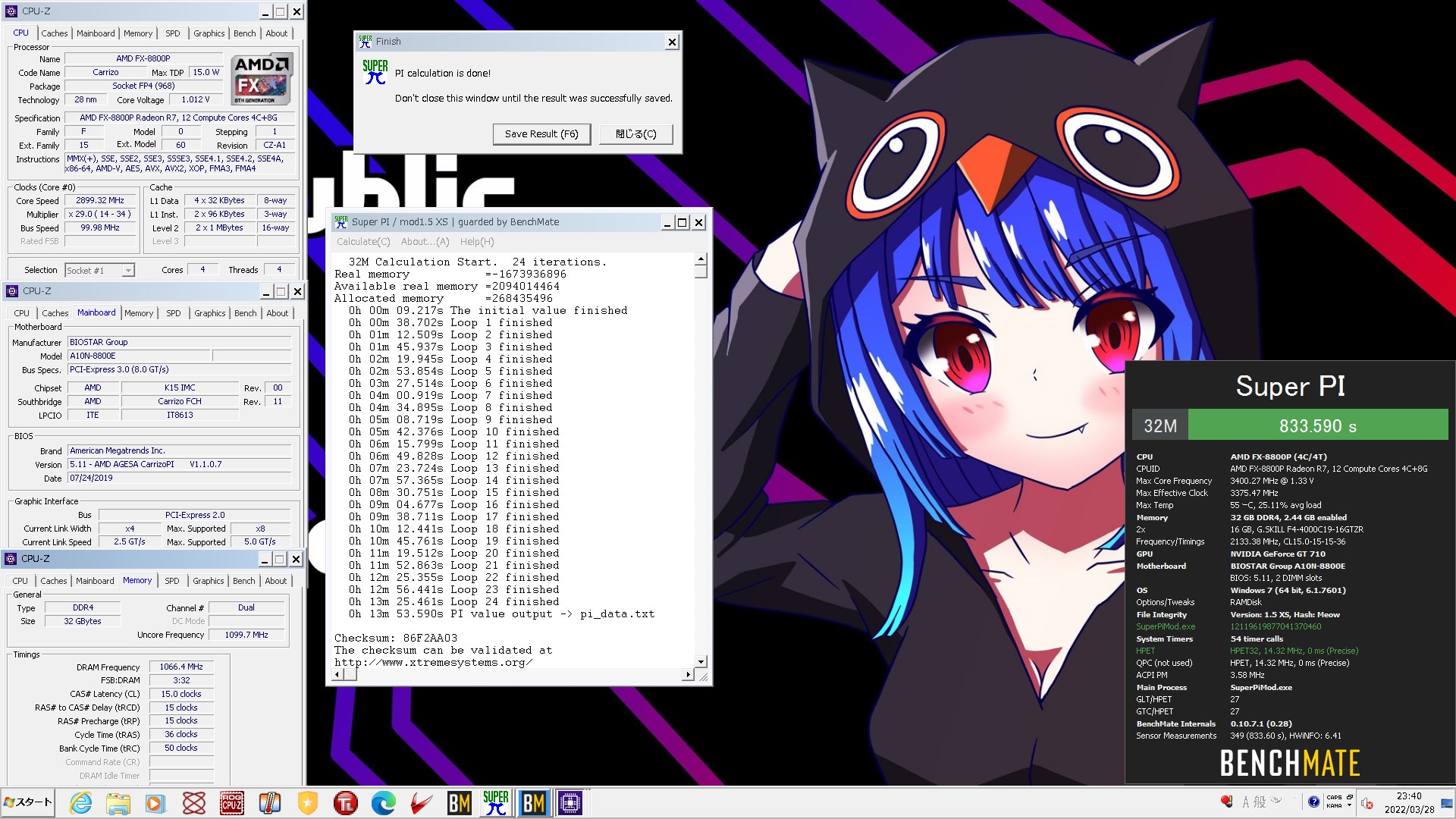Screen dimensions: 1456x819
Task: Open the About...(A) menu in Super PI
Action: point(425,242)
